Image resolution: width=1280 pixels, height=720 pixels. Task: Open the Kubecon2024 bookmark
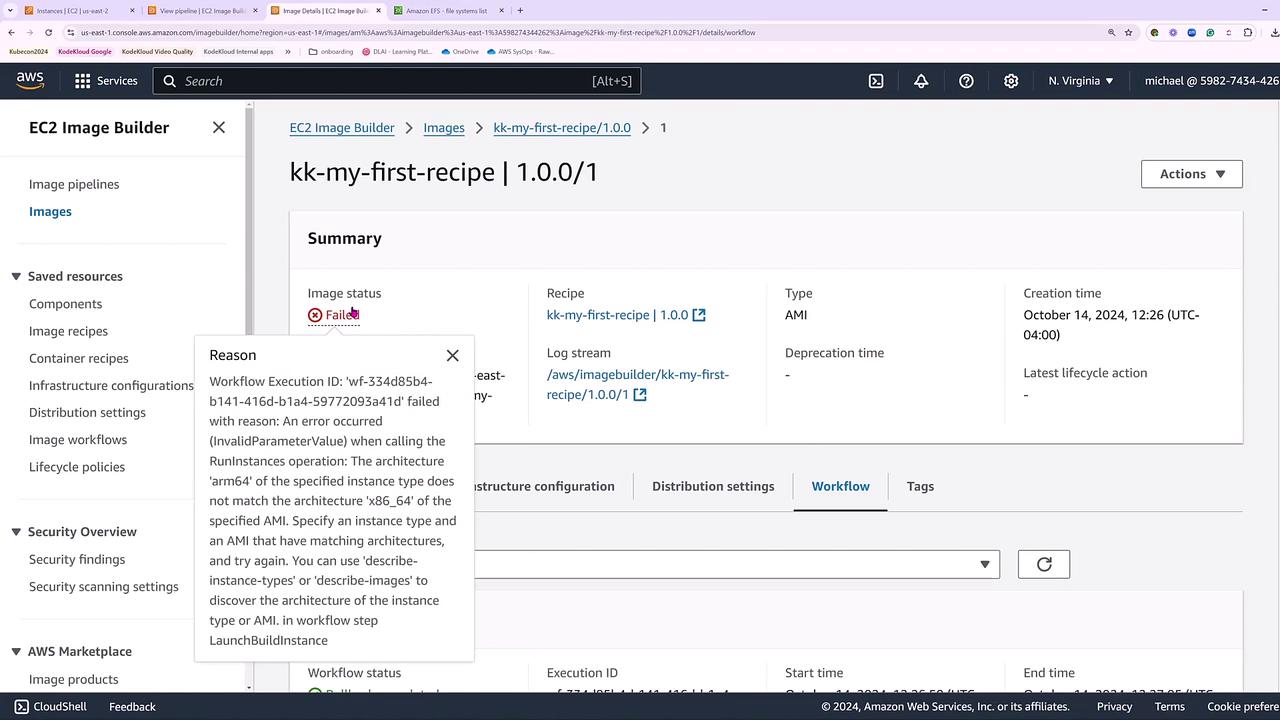pyautogui.click(x=28, y=51)
